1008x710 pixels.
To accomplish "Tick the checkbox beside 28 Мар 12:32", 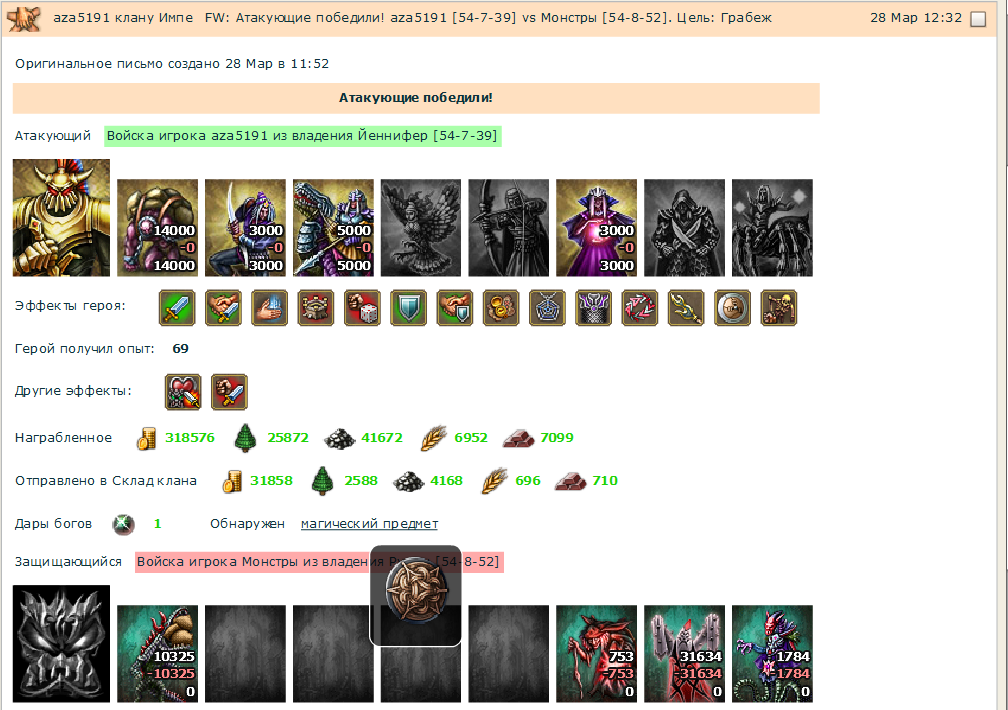I will [x=978, y=19].
